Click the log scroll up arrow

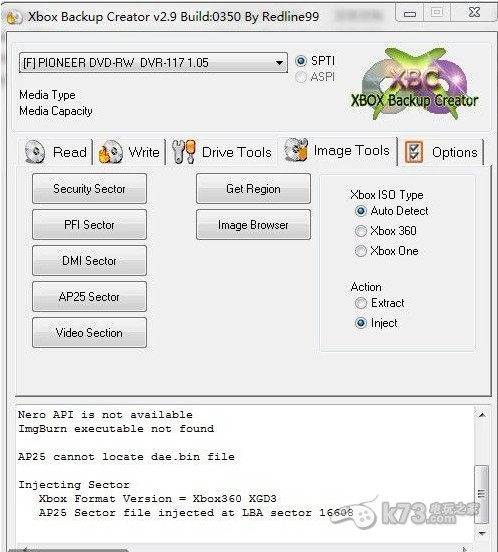482,415
